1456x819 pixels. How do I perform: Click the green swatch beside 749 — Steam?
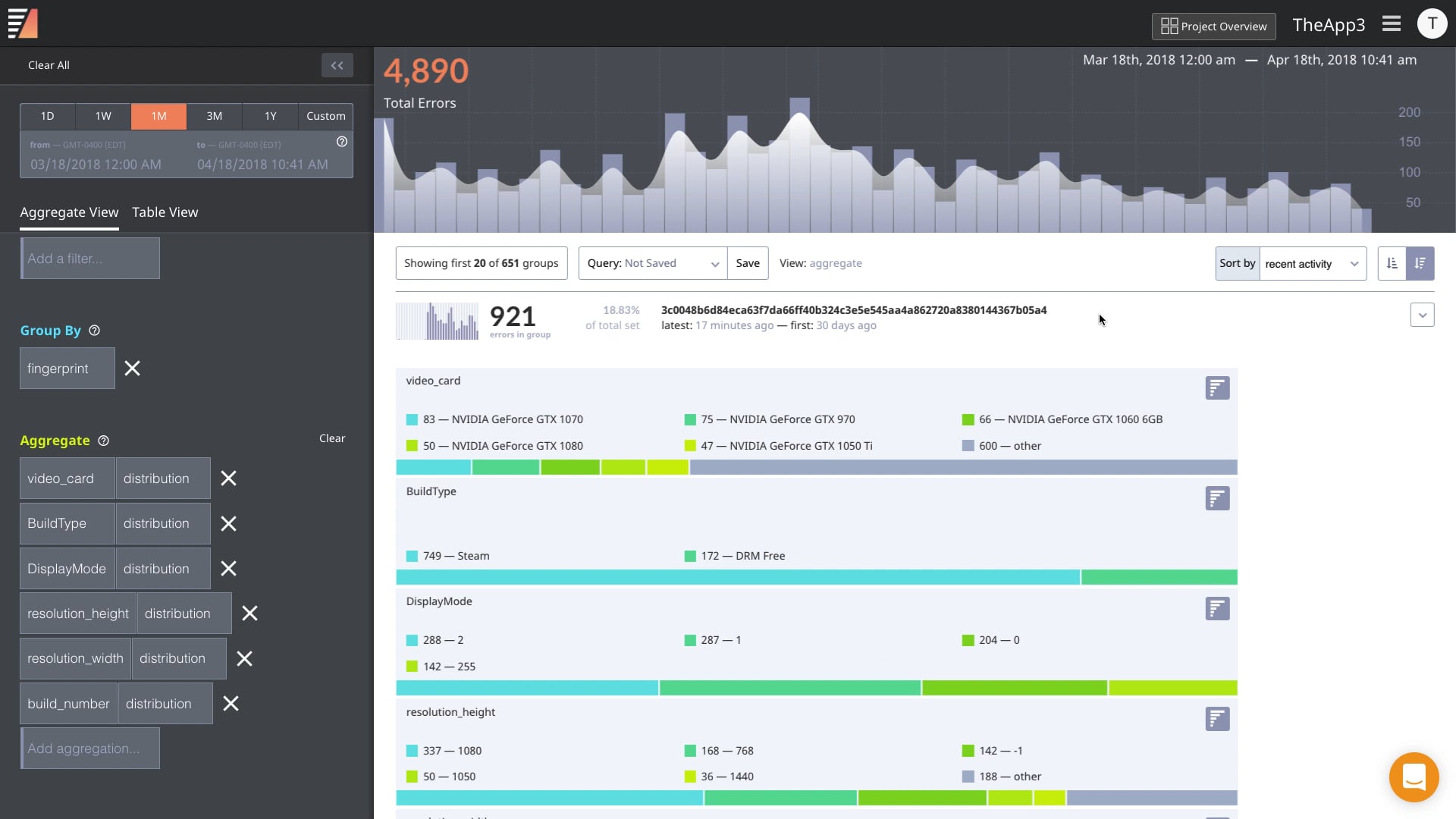pyautogui.click(x=412, y=555)
